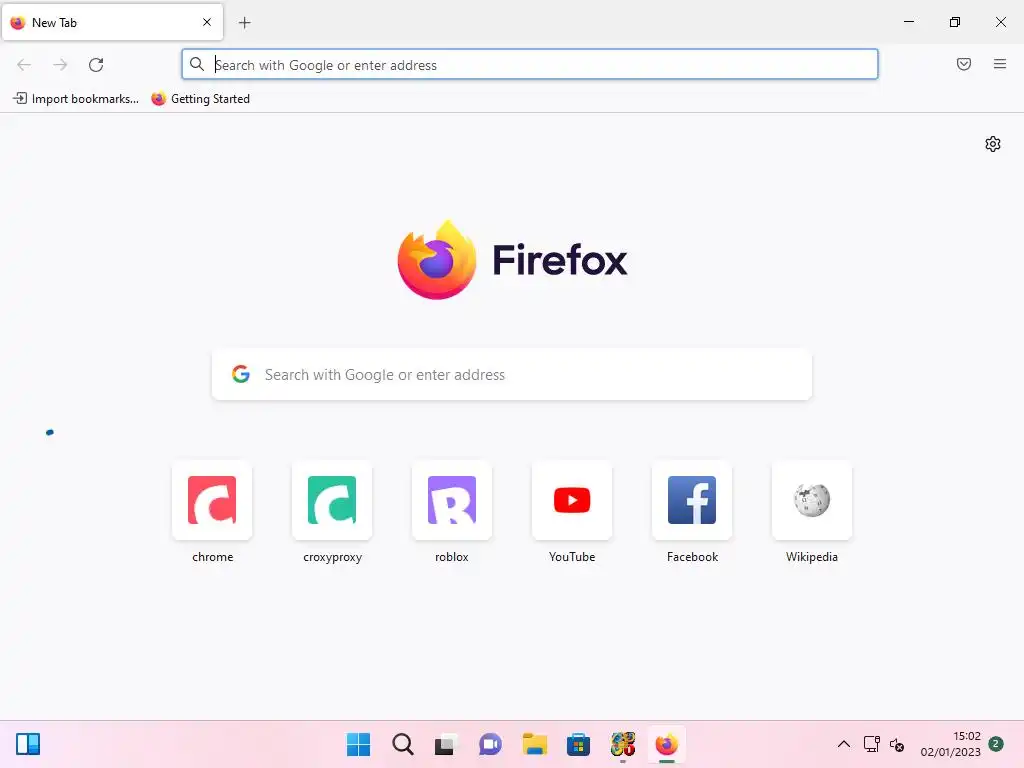This screenshot has width=1024, height=768.
Task: Select the New Tab tab
Action: [112, 22]
